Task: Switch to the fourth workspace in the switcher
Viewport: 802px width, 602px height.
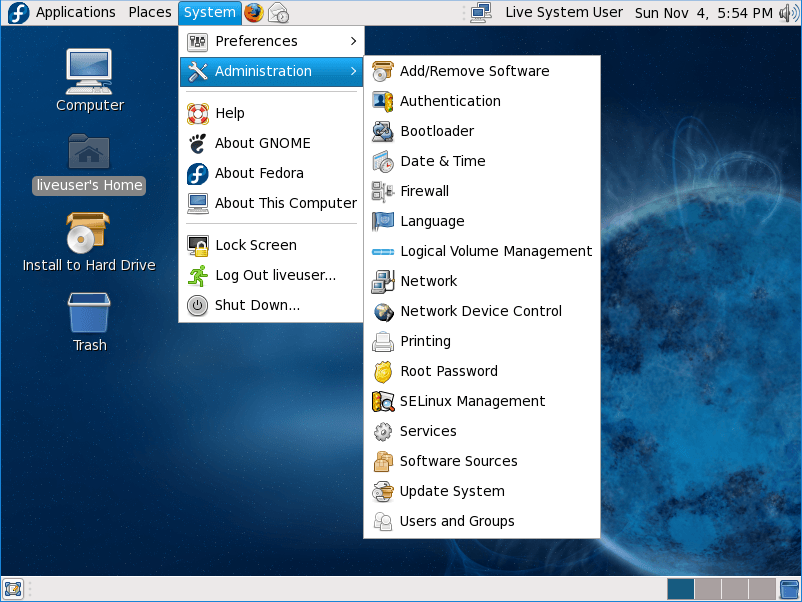Action: point(762,589)
